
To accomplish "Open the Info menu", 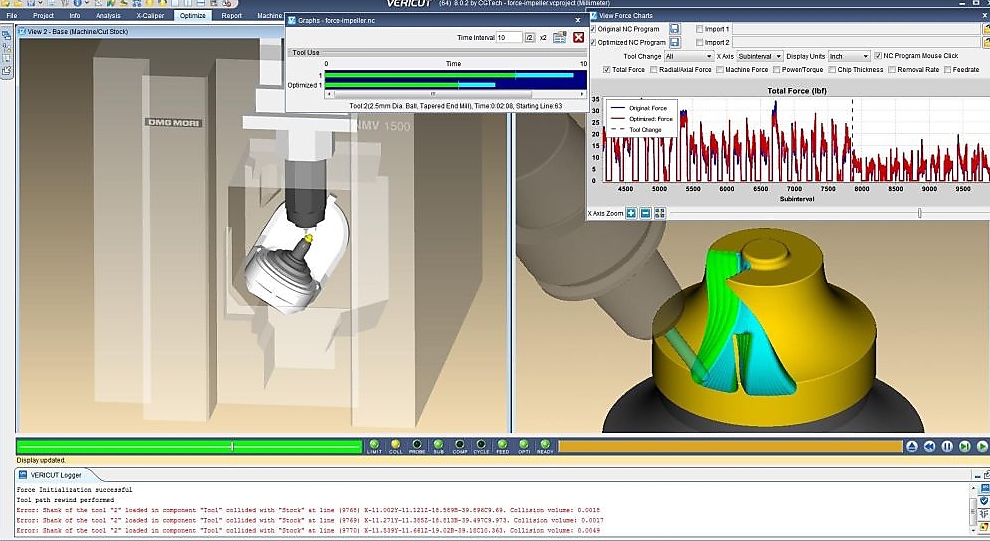I will coord(75,15).
